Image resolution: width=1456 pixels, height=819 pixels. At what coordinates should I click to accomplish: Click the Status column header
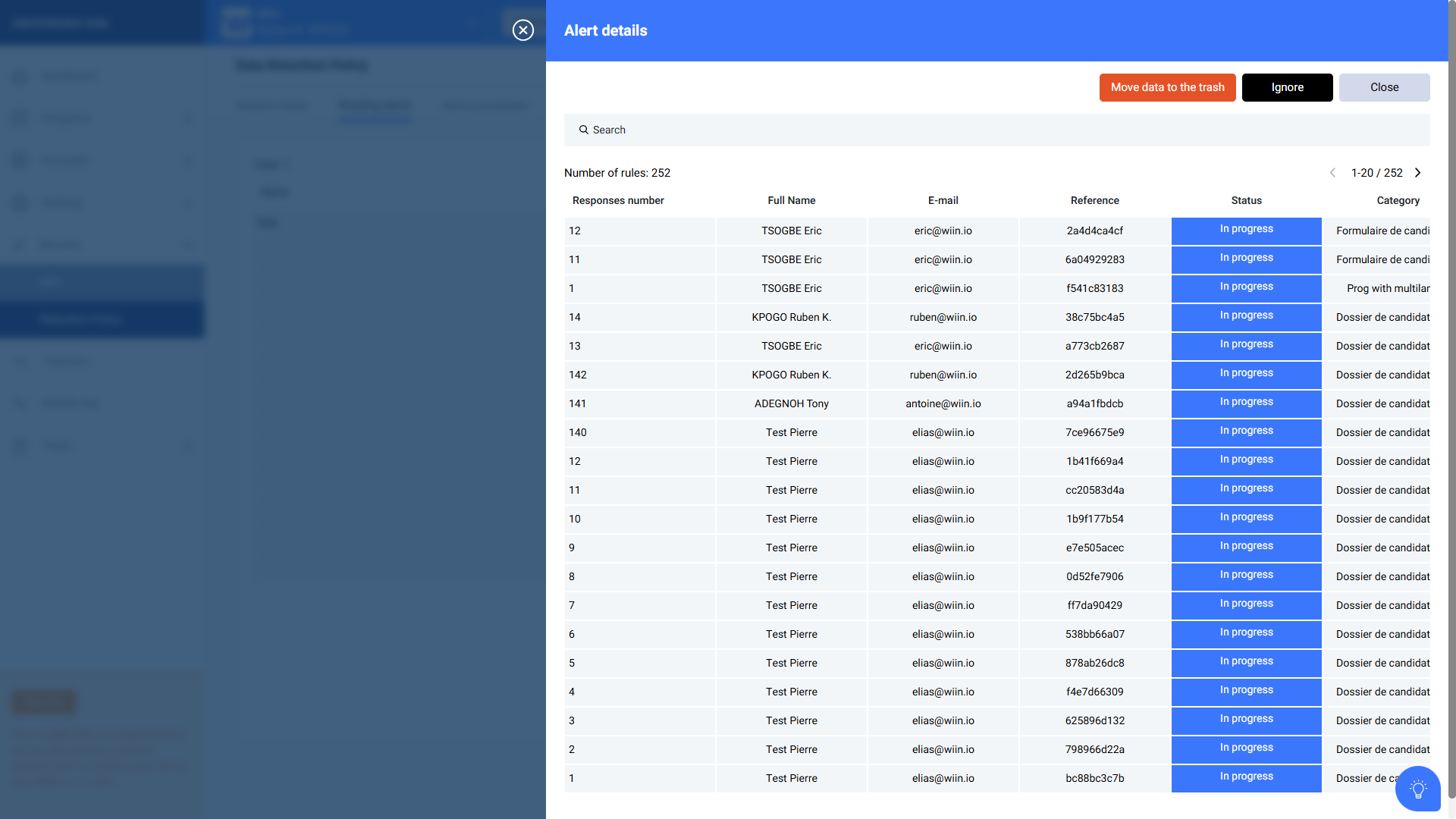tap(1246, 200)
